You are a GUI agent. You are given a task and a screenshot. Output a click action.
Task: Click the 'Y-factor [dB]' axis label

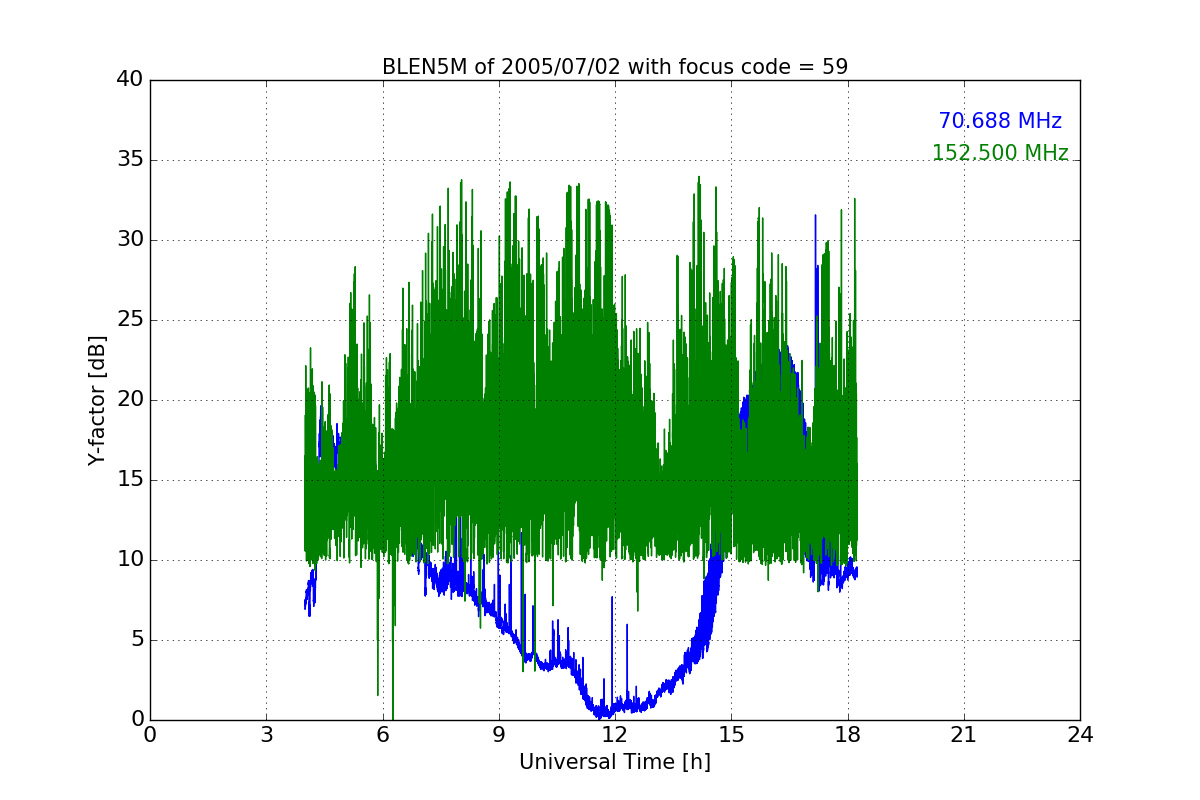tap(97, 400)
